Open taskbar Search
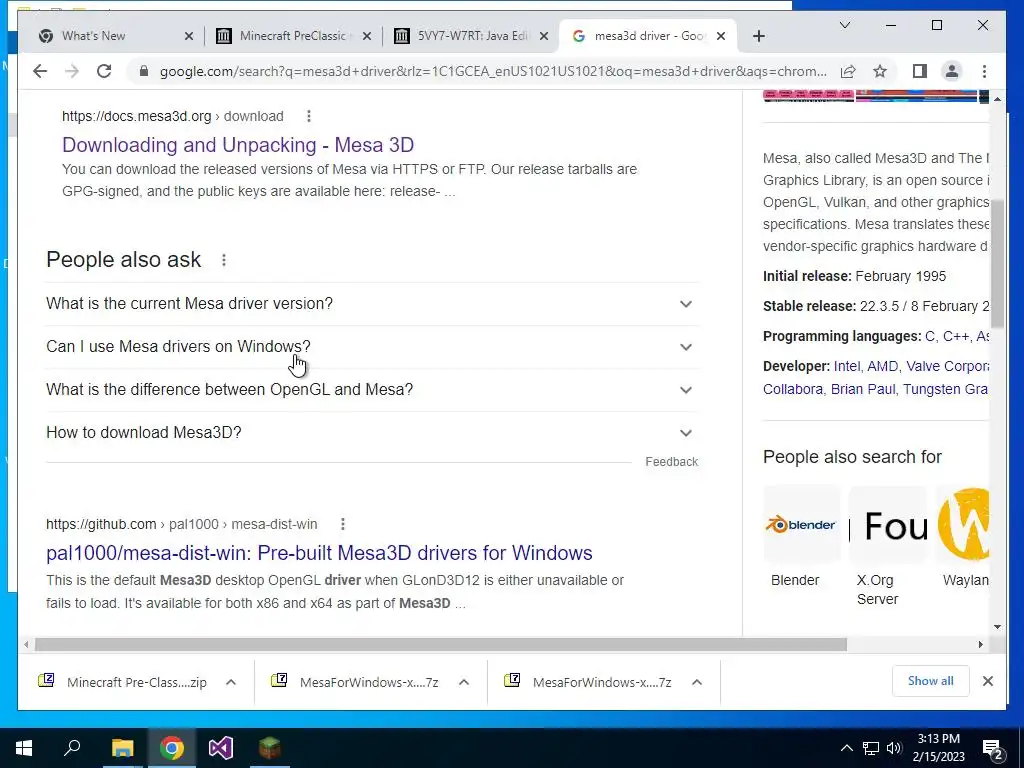The width and height of the screenshot is (1024, 768). click(72, 748)
